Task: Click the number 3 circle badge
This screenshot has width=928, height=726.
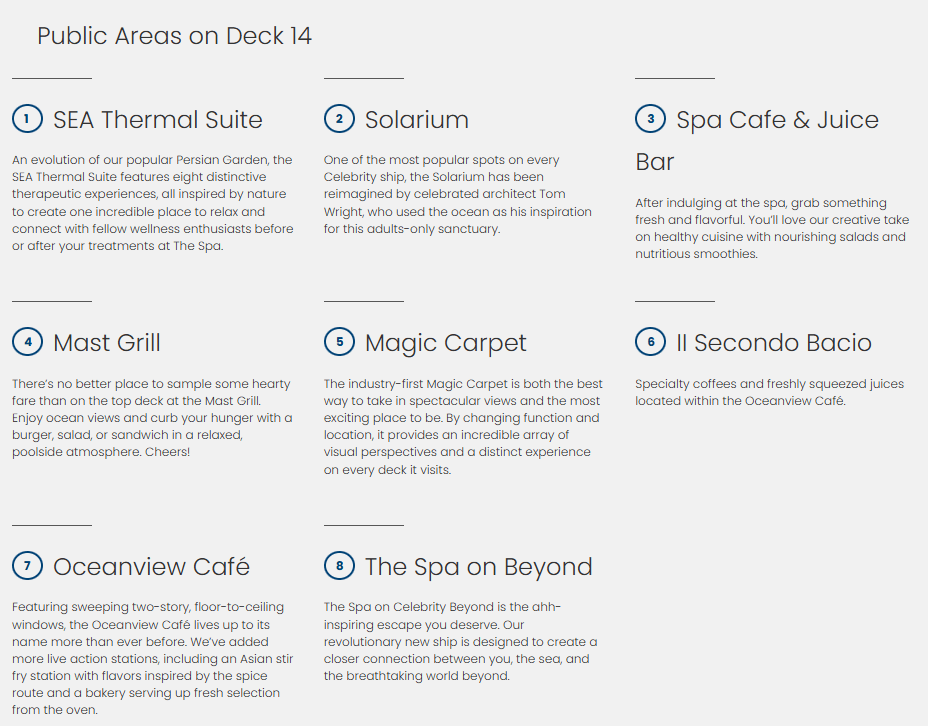Action: pyautogui.click(x=650, y=119)
